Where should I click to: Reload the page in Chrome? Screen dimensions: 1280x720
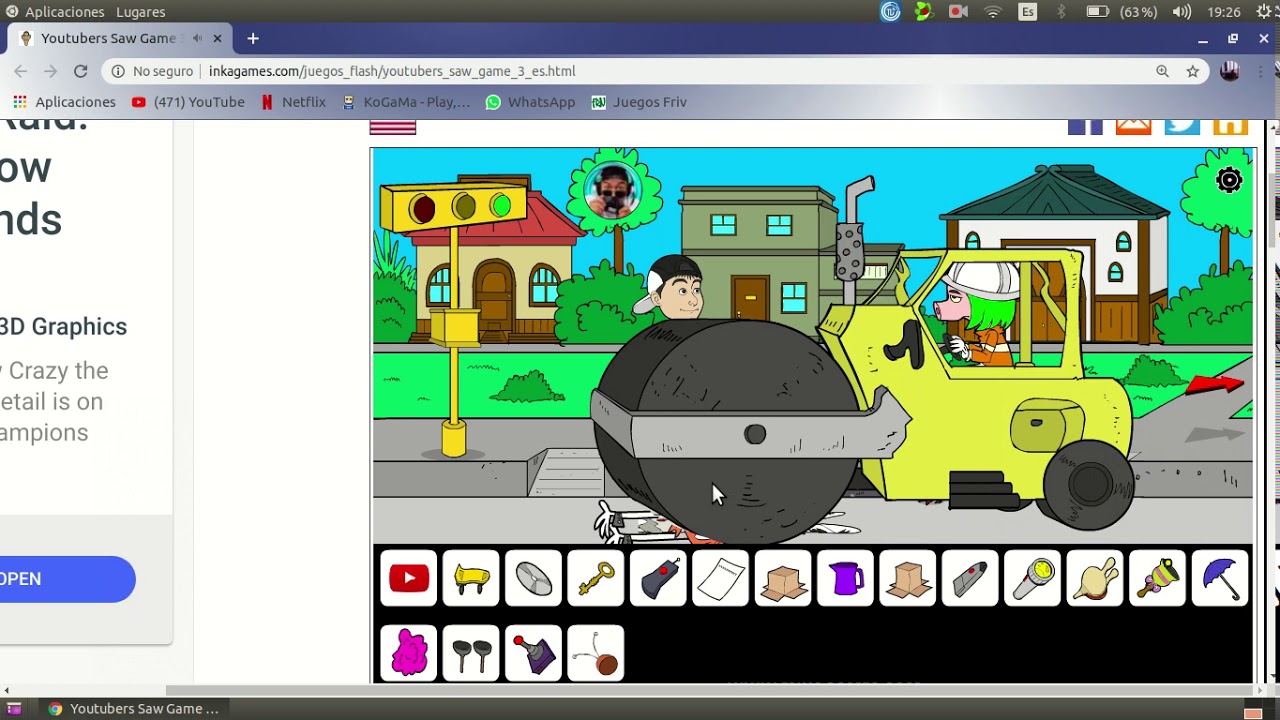[81, 71]
